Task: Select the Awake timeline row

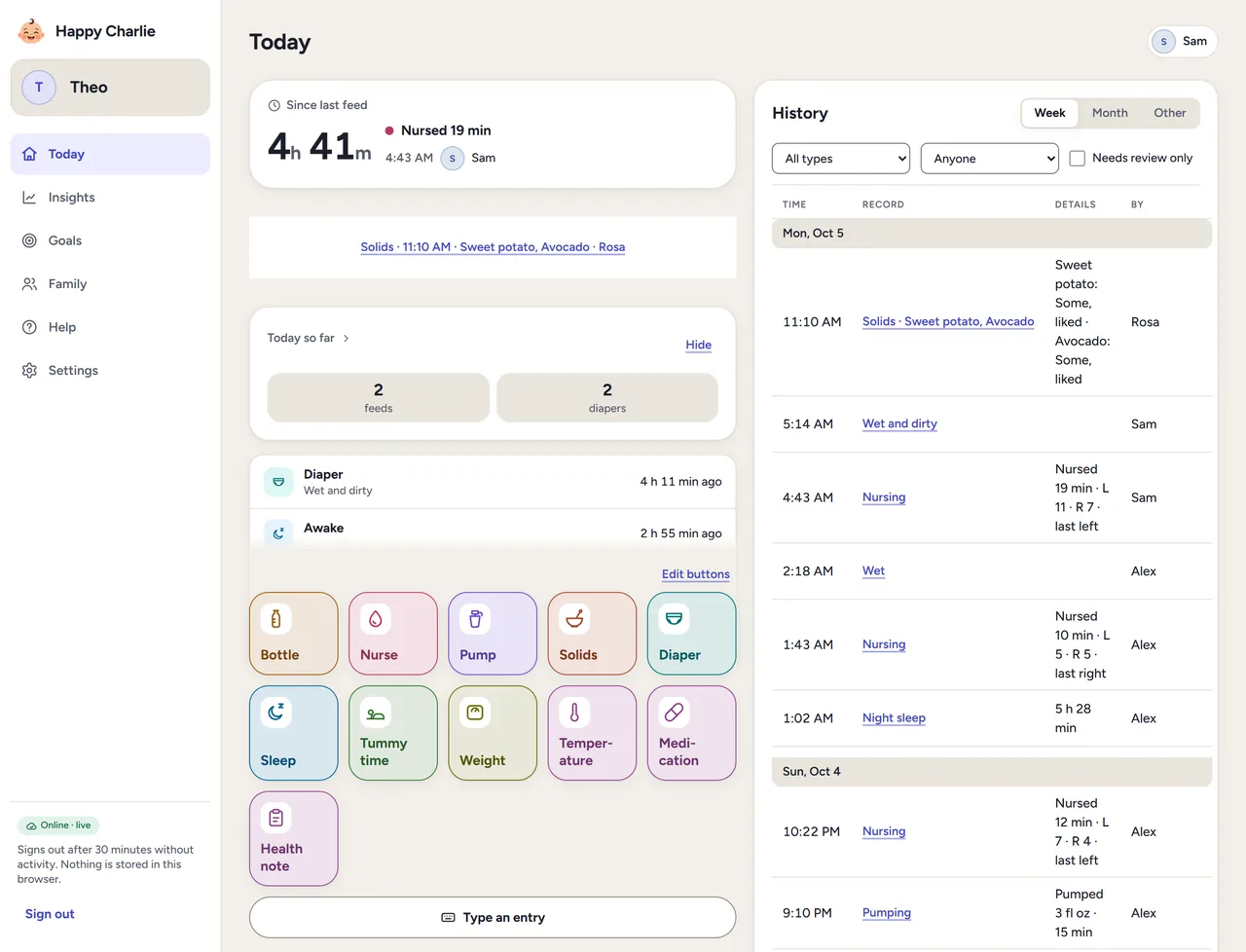Action: coord(493,531)
